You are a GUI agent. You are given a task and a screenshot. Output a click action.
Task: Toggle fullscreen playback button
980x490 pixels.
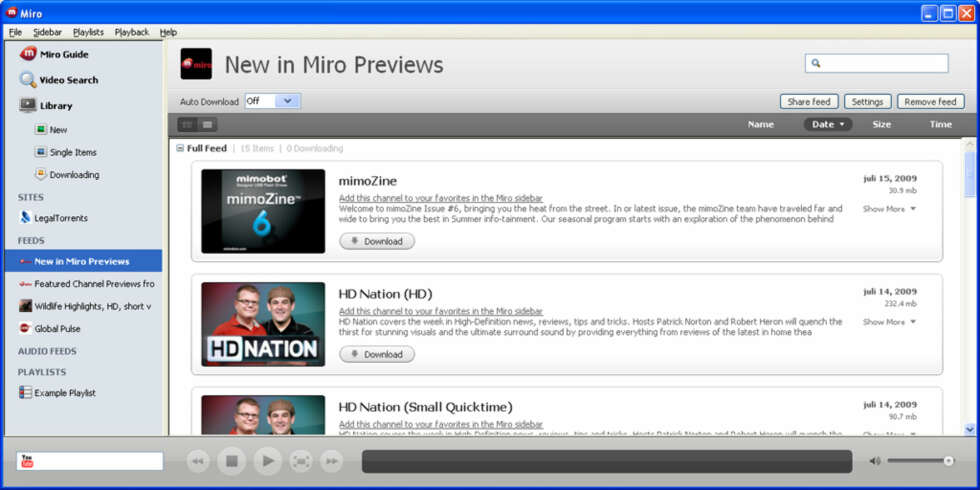coord(301,461)
